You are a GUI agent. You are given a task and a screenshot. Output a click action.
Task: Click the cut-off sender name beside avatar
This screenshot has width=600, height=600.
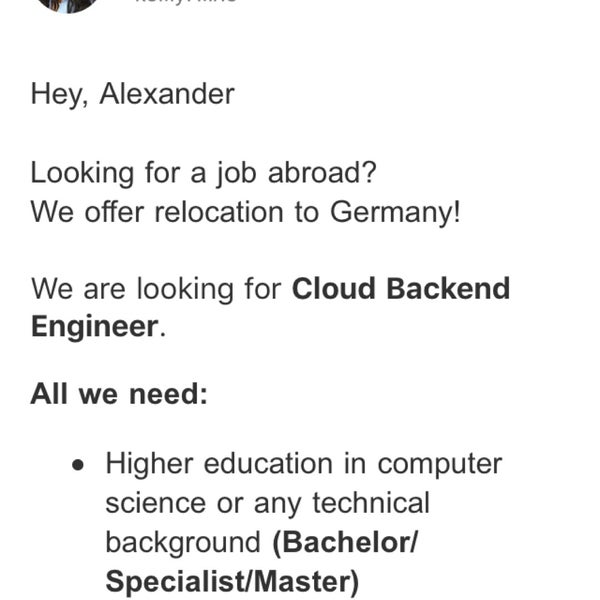click(x=186, y=2)
